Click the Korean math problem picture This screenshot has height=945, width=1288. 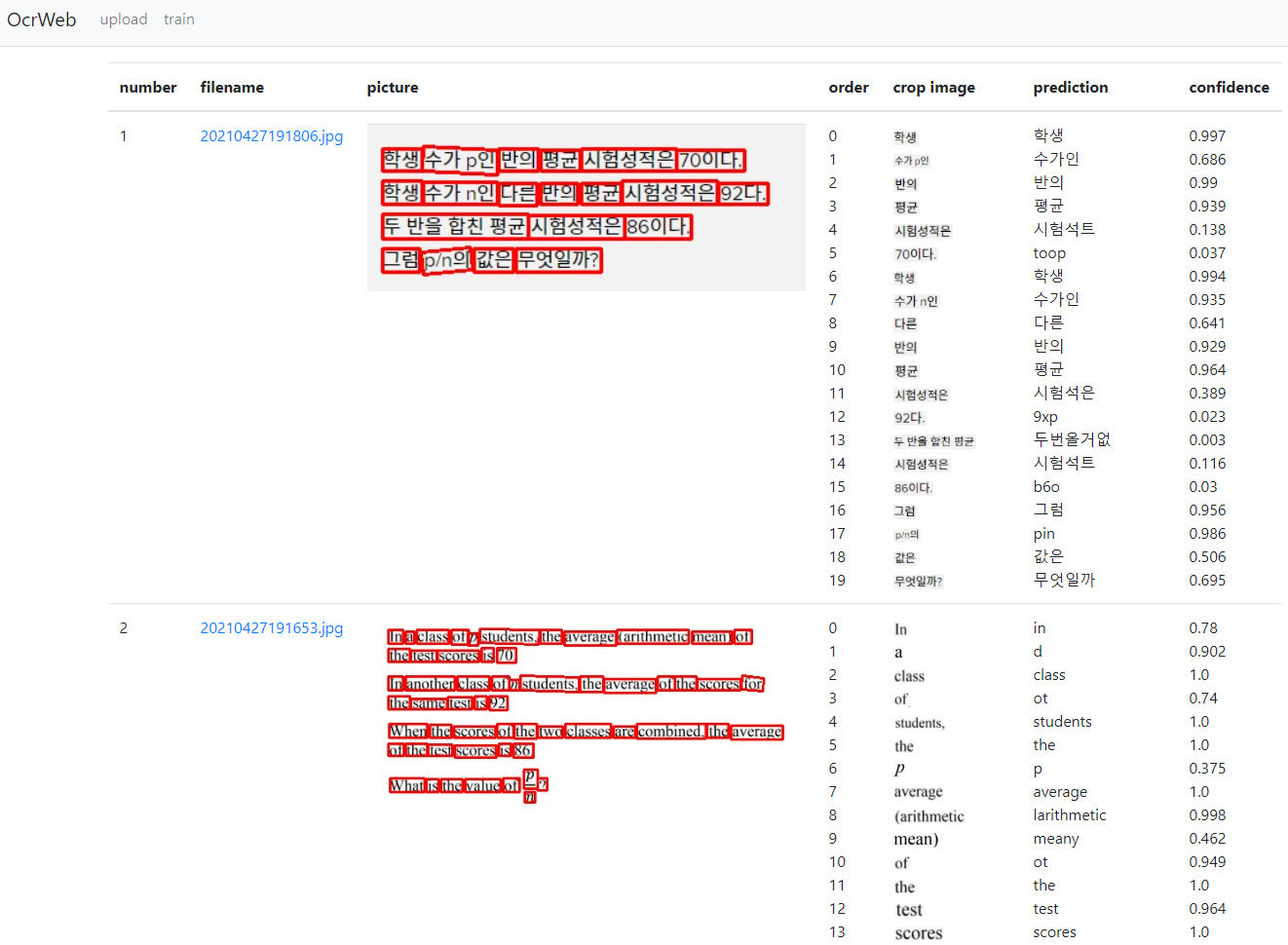click(585, 207)
